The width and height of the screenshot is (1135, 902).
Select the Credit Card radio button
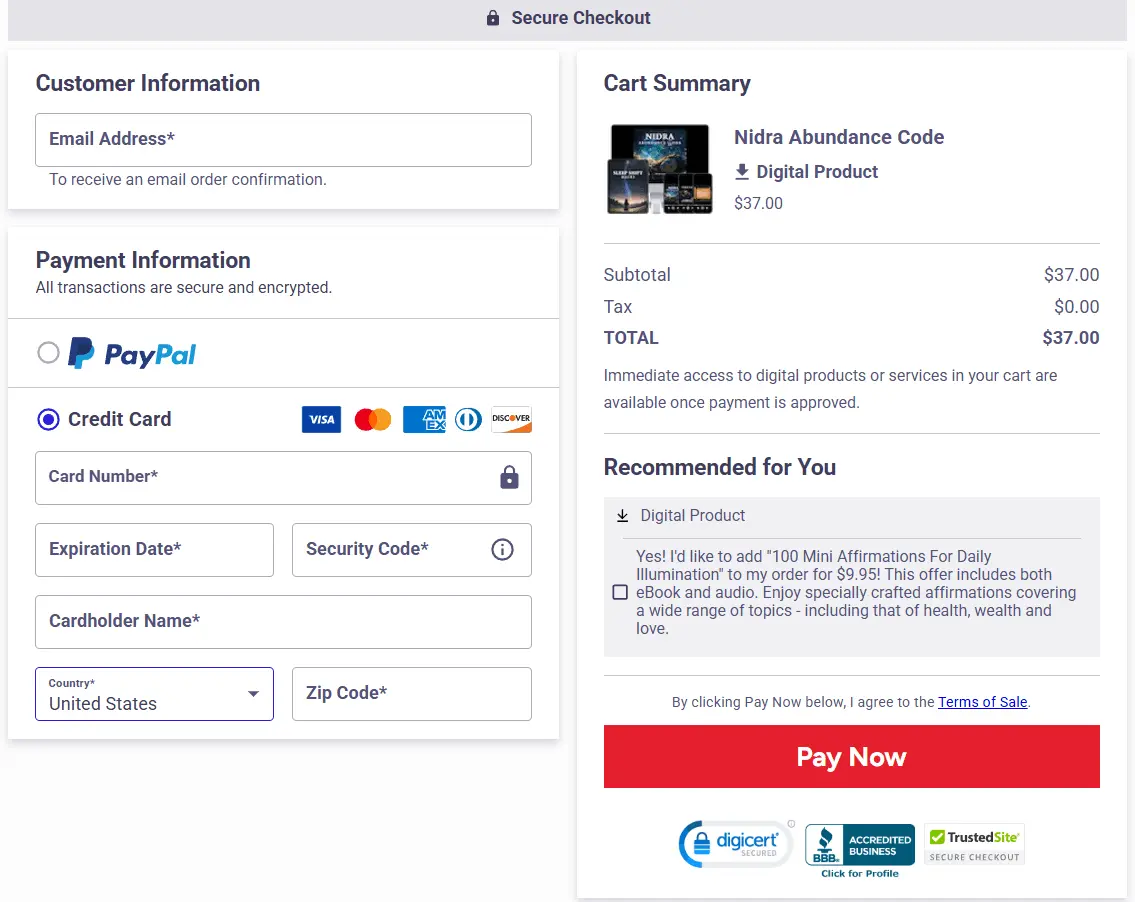48,419
